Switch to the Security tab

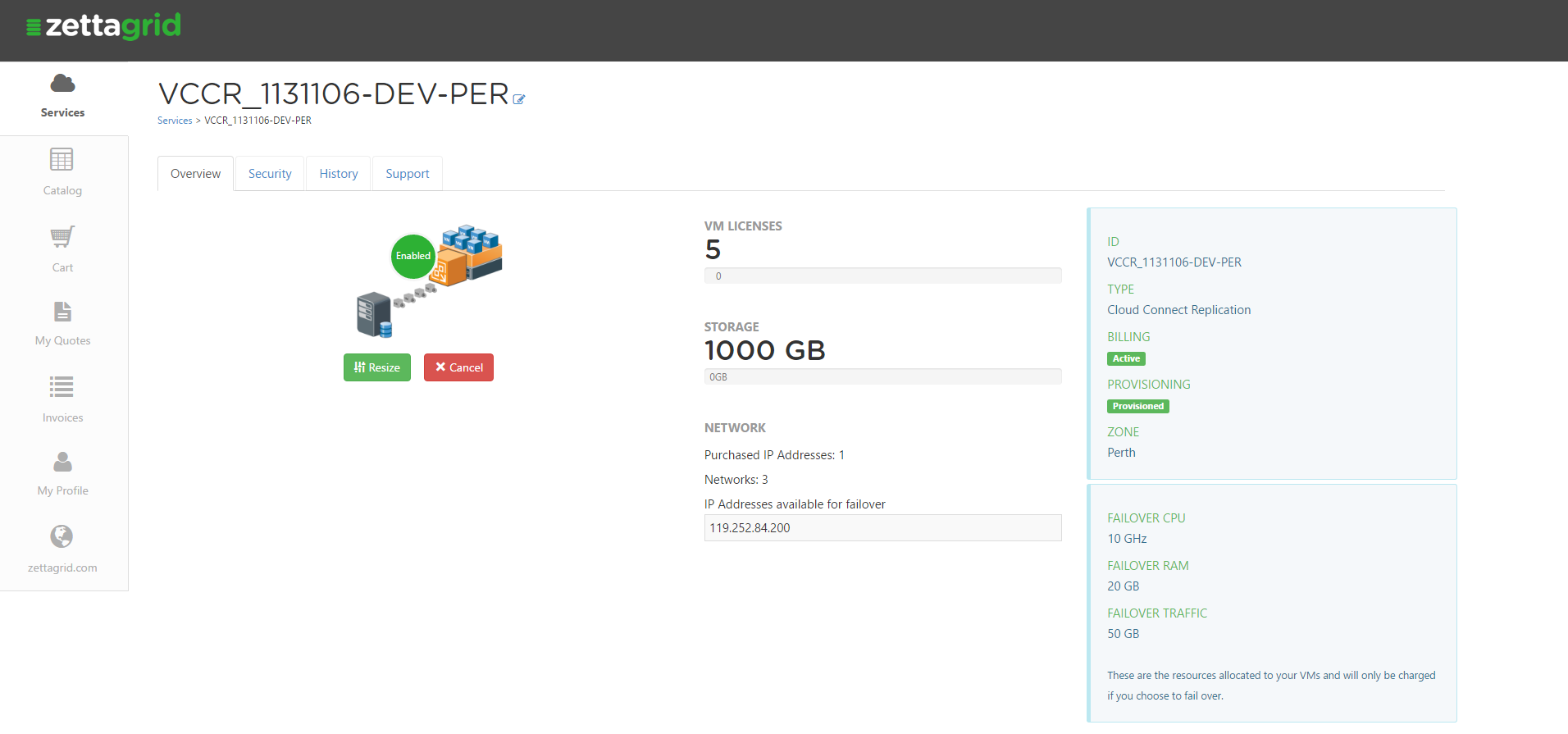pos(270,174)
